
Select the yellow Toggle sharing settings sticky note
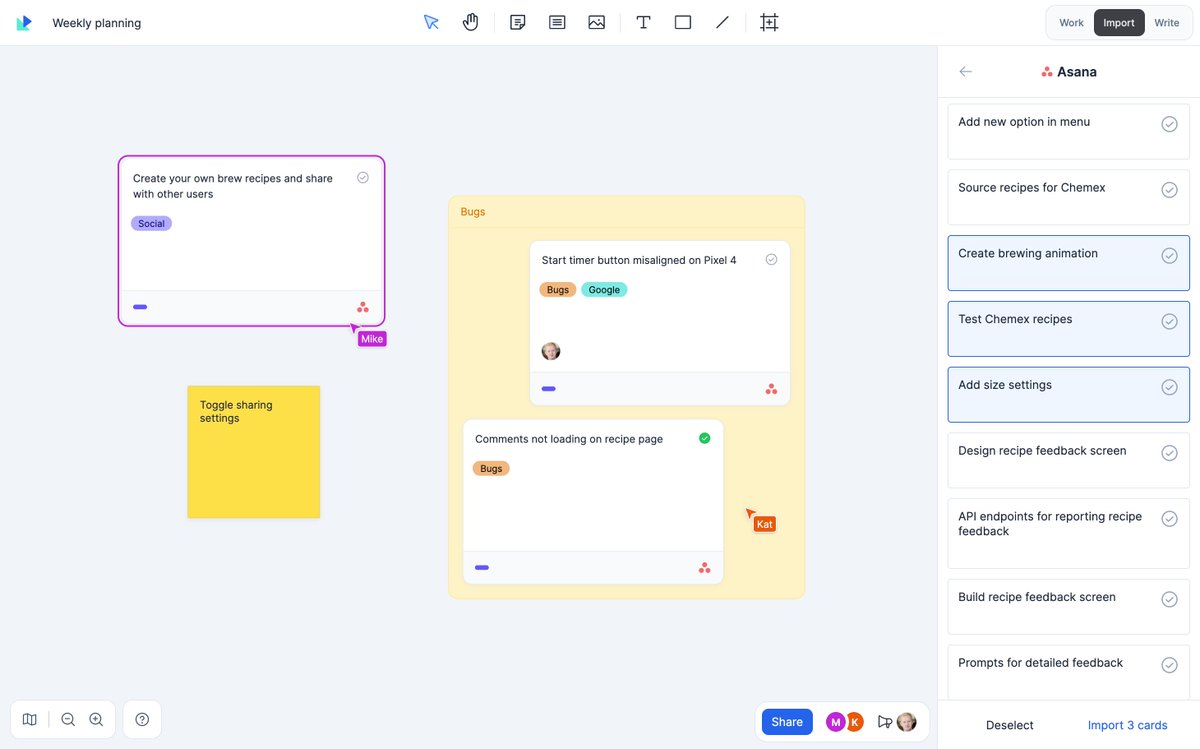(x=254, y=452)
